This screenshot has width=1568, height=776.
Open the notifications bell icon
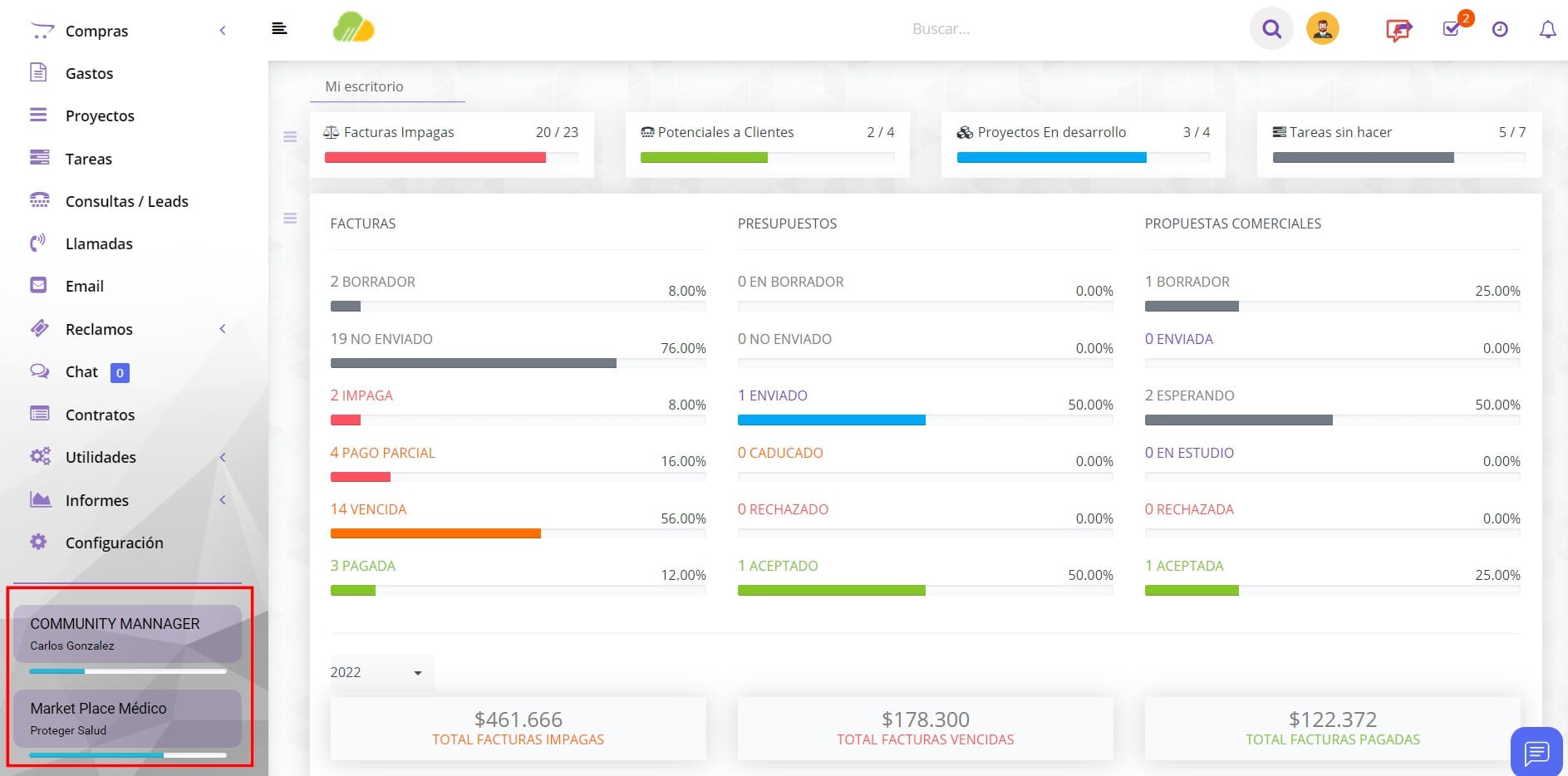[1547, 30]
